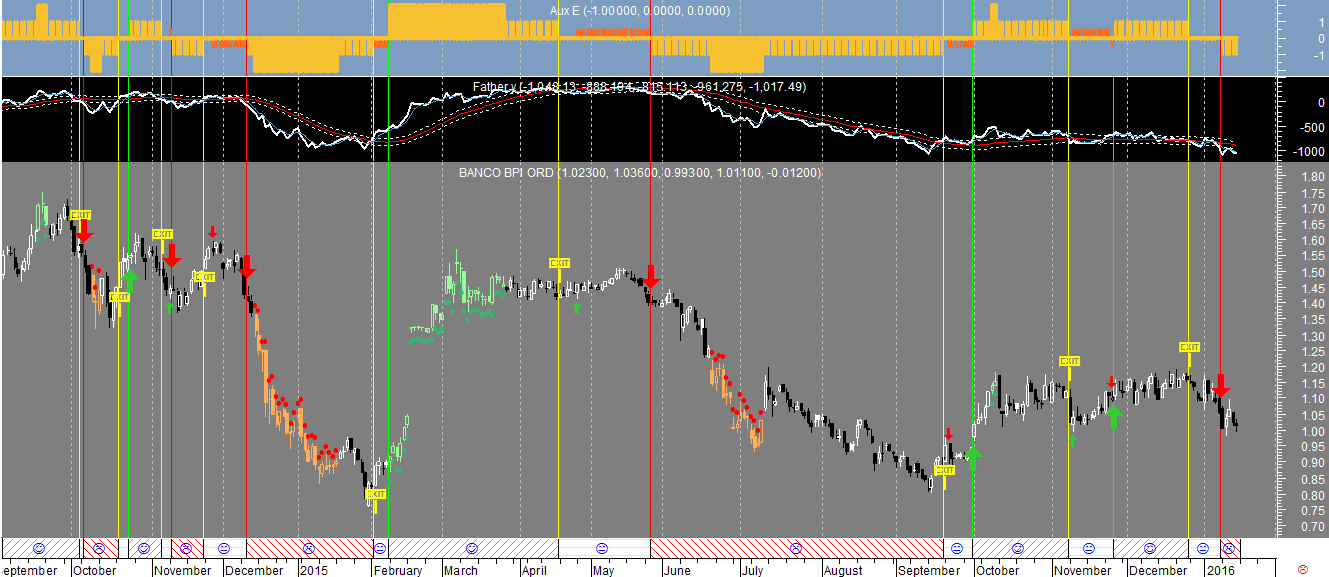Click the blue smiley above the March label
The width and height of the screenshot is (1329, 577).
[x=472, y=548]
